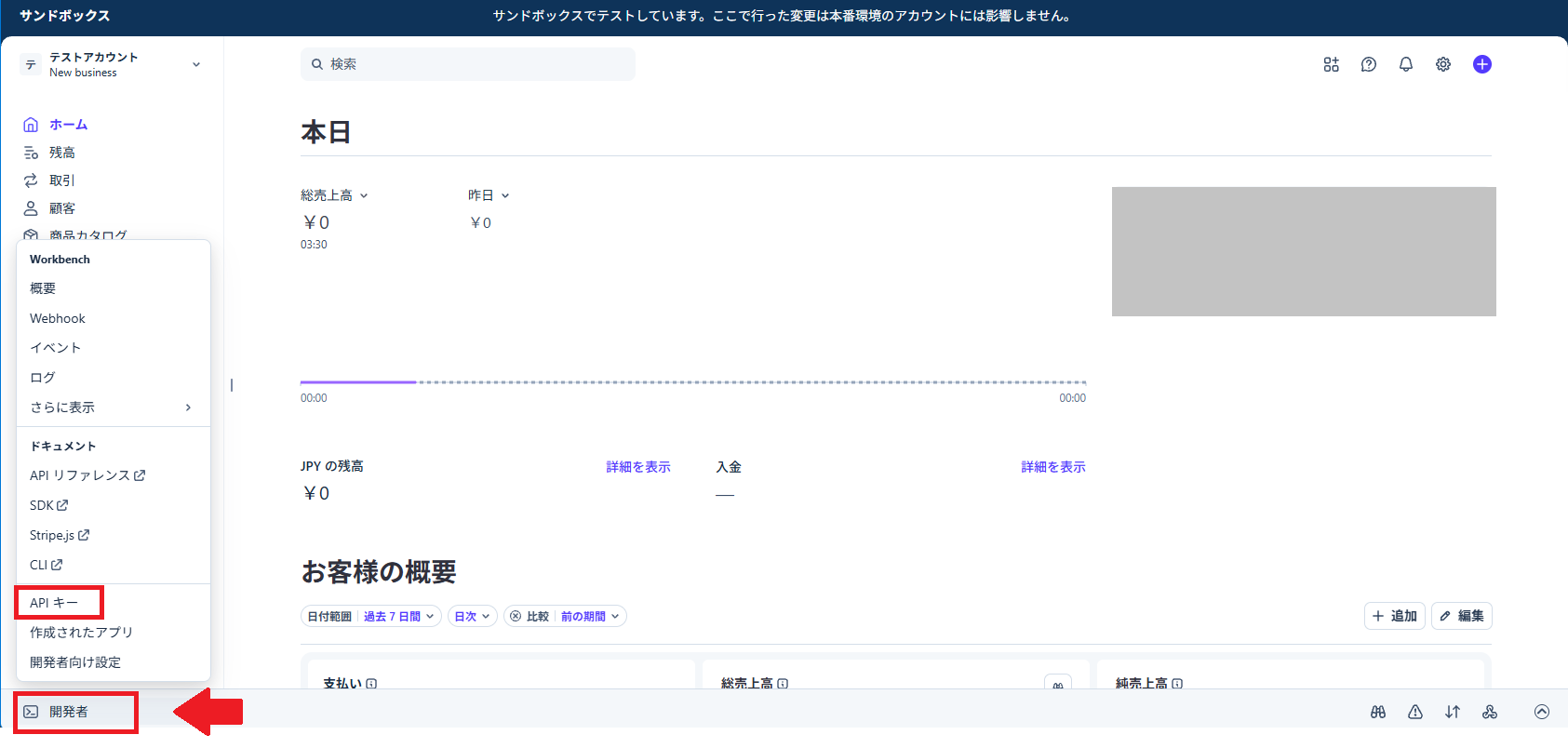Click the external link icon beside API リファレンス
1568x748 pixels.
[140, 475]
